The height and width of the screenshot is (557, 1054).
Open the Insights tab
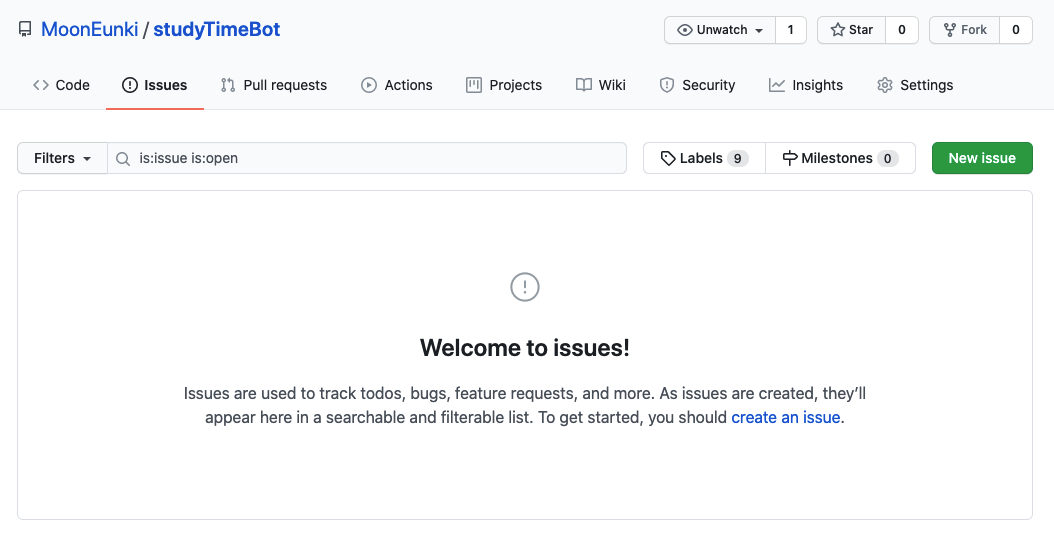(806, 85)
